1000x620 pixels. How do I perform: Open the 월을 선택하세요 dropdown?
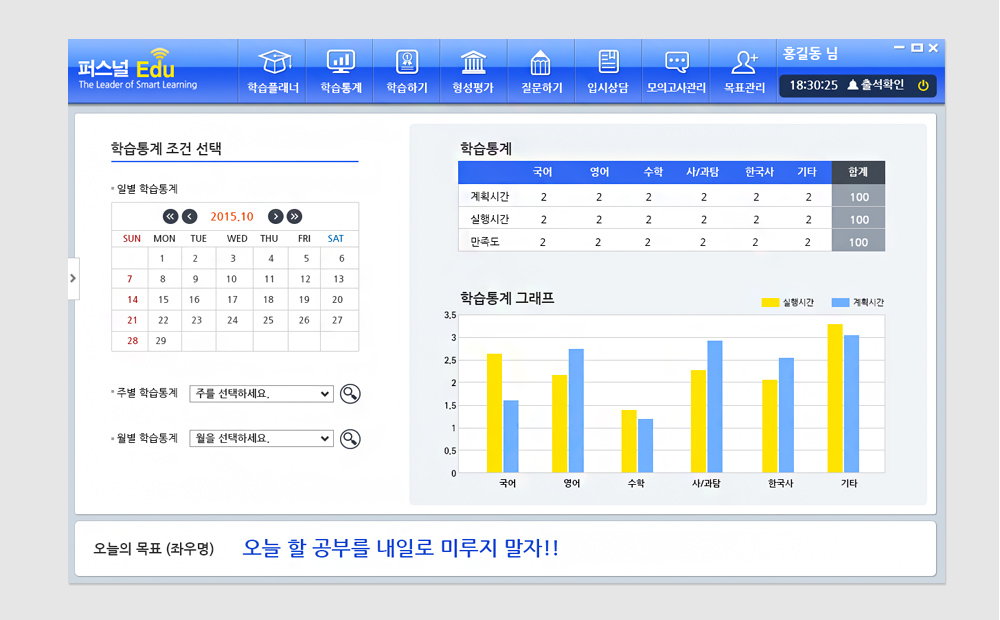[x=261, y=439]
